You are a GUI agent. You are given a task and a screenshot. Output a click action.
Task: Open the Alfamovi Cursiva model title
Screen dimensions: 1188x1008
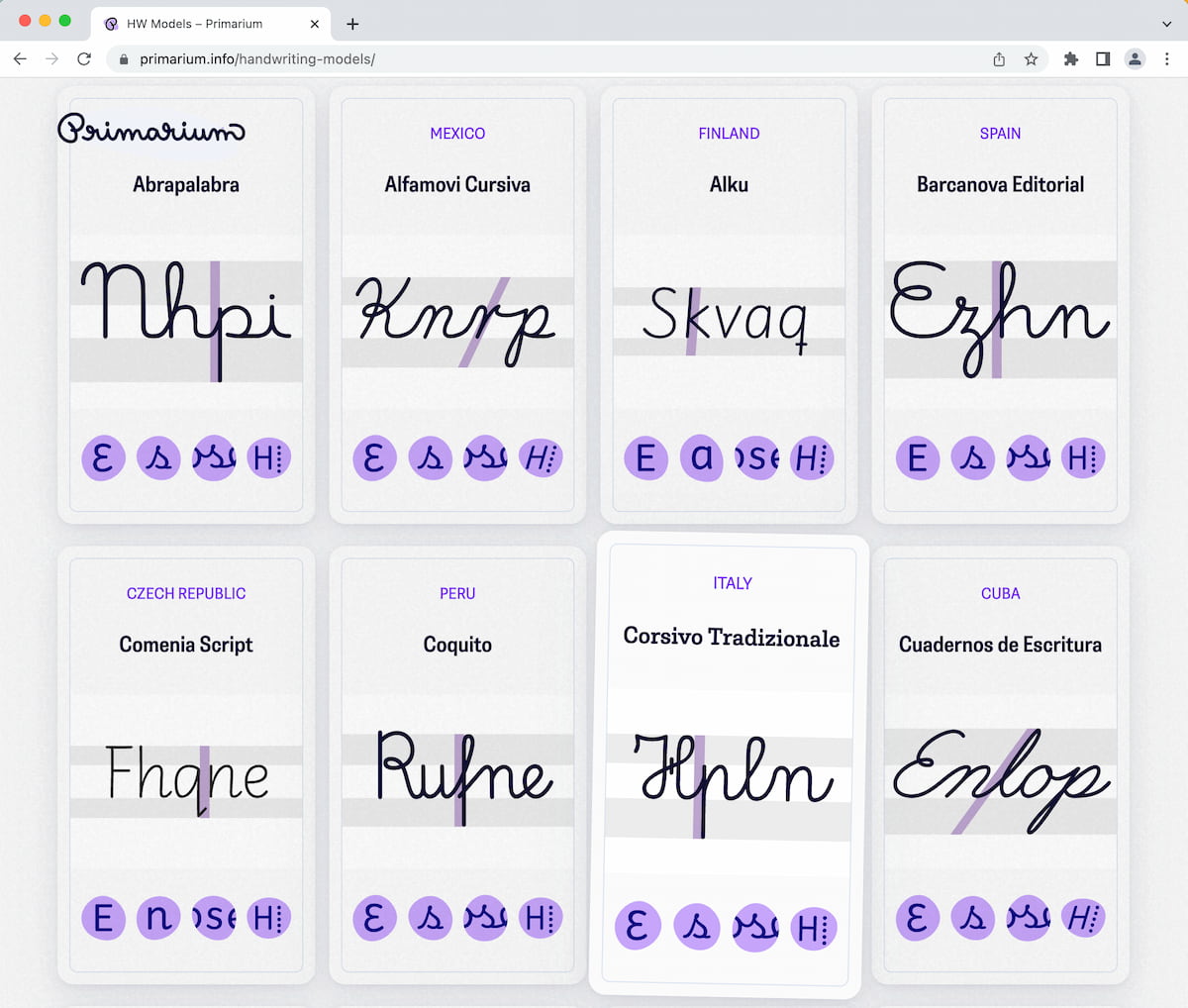457,184
